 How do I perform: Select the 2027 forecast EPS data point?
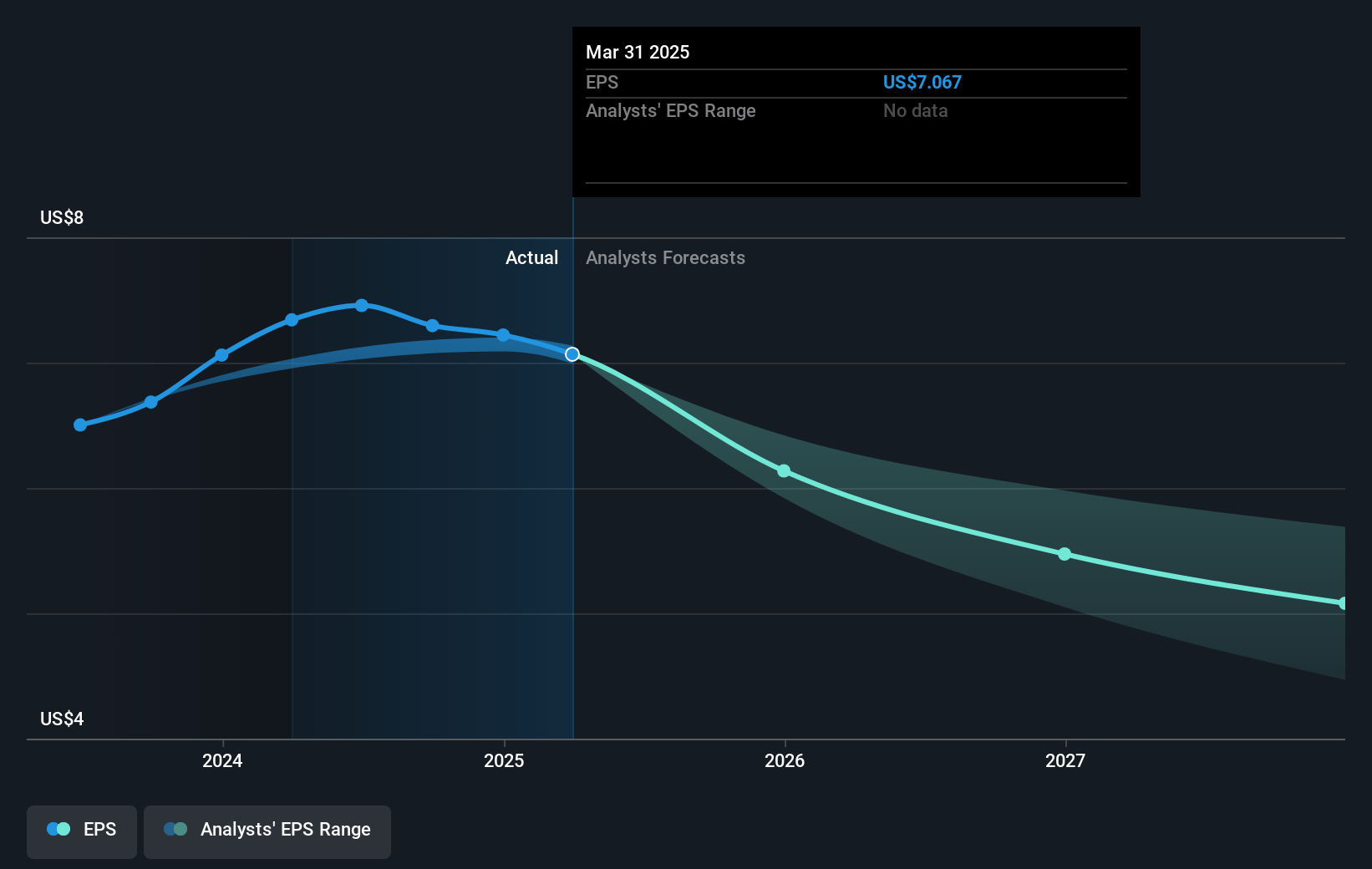(1065, 554)
